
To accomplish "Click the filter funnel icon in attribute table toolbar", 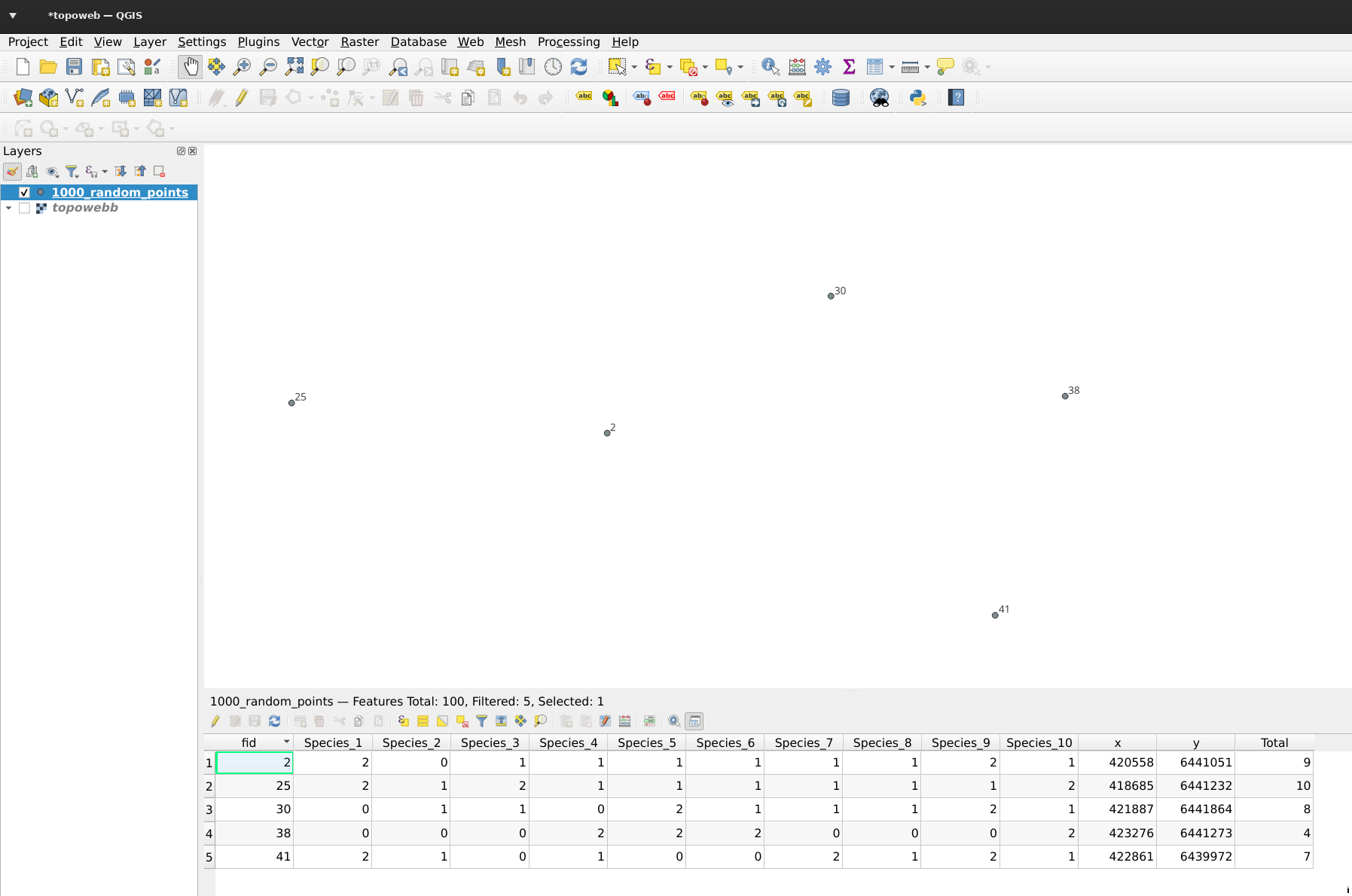I will pos(481,721).
